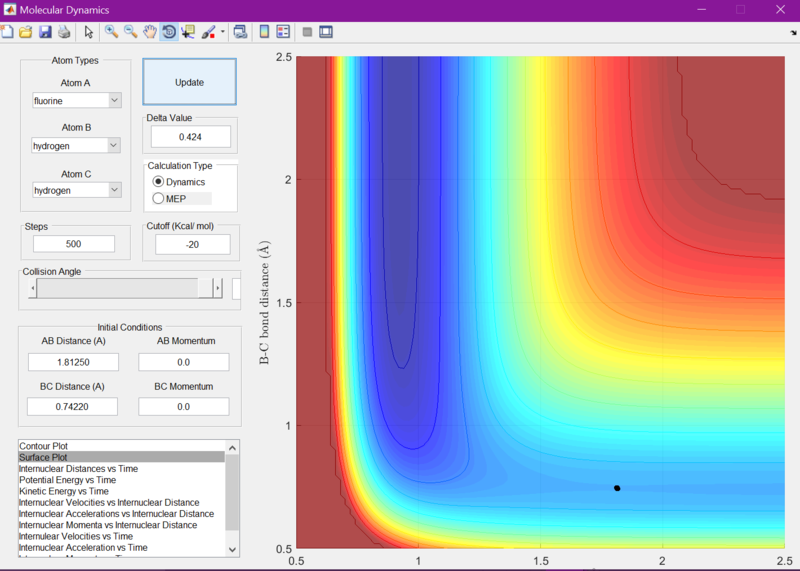The height and width of the screenshot is (571, 800).
Task: Click the Print Figure icon
Action: pyautogui.click(x=64, y=32)
